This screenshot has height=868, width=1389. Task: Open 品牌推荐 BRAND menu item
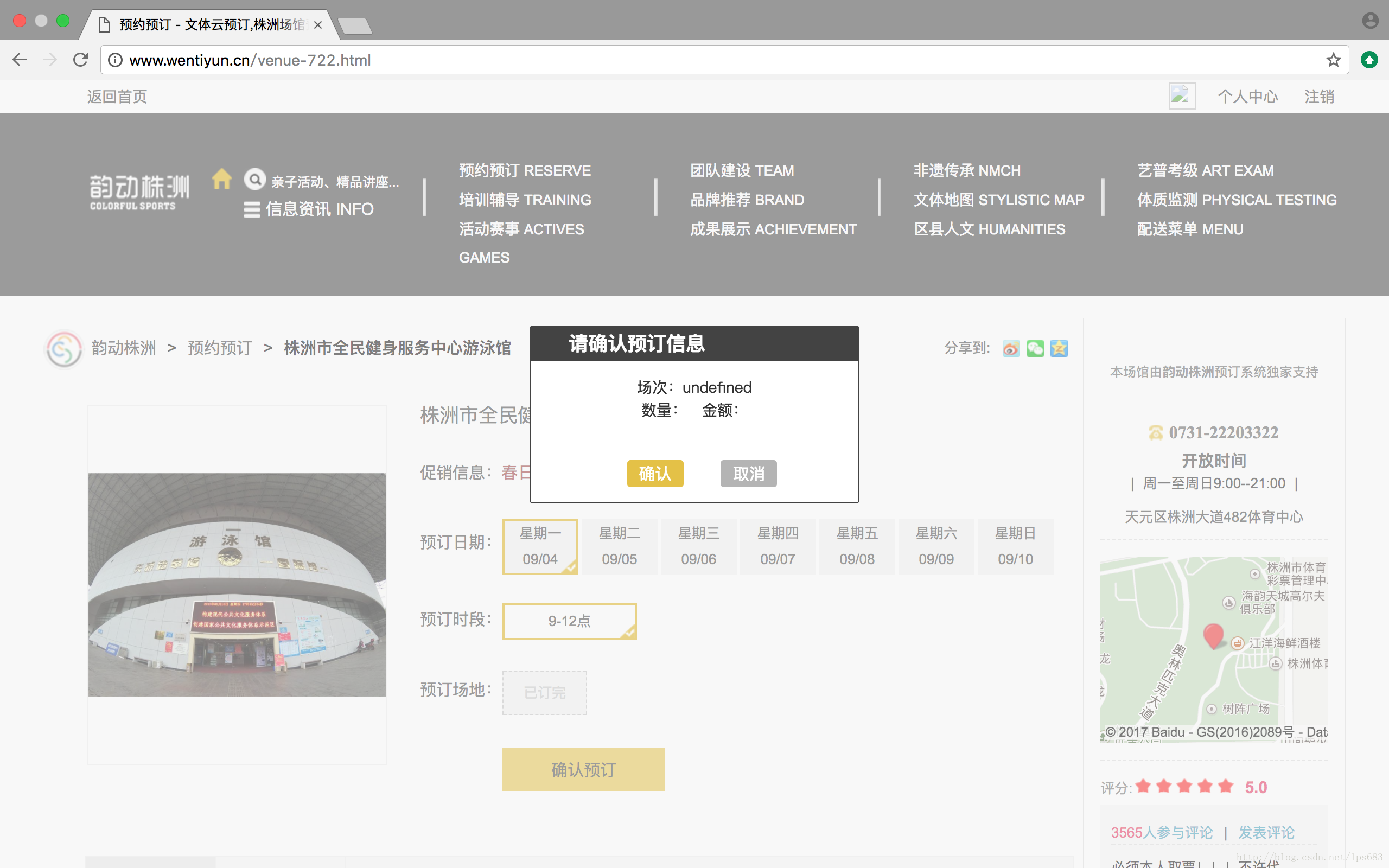pyautogui.click(x=747, y=200)
